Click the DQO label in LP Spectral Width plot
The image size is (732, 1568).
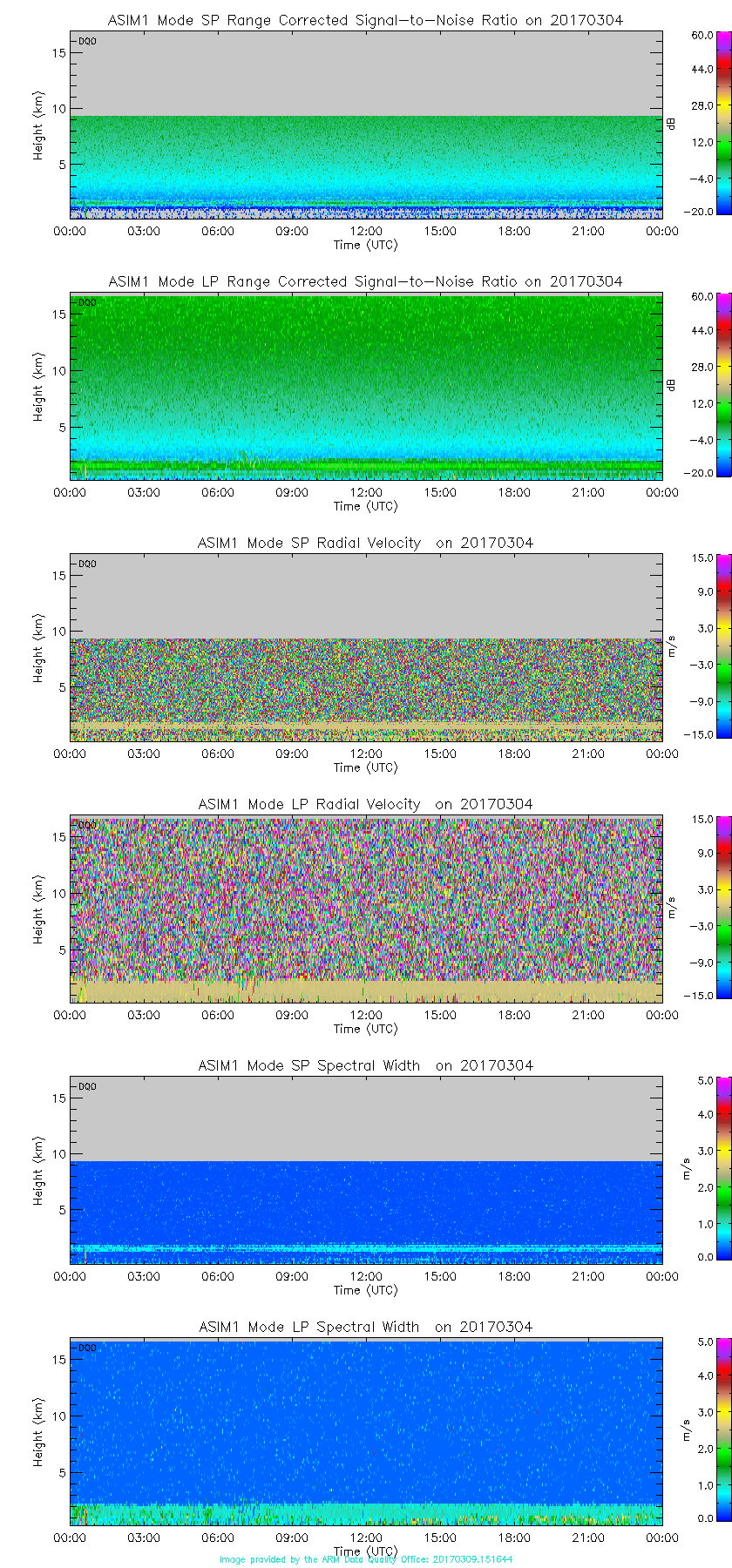pos(87,1348)
